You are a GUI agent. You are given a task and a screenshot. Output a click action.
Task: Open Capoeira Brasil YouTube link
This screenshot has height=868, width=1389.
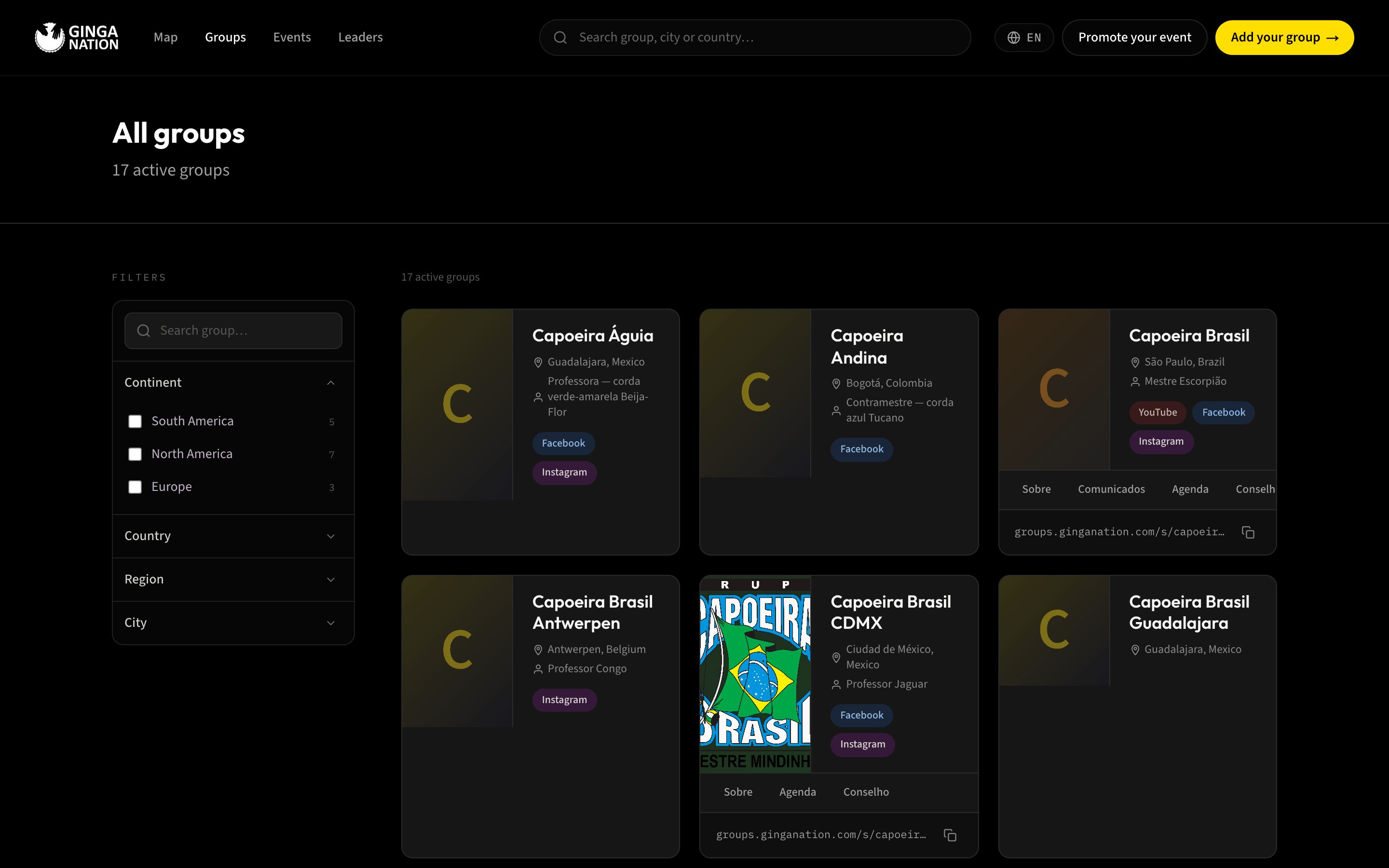click(x=1157, y=413)
